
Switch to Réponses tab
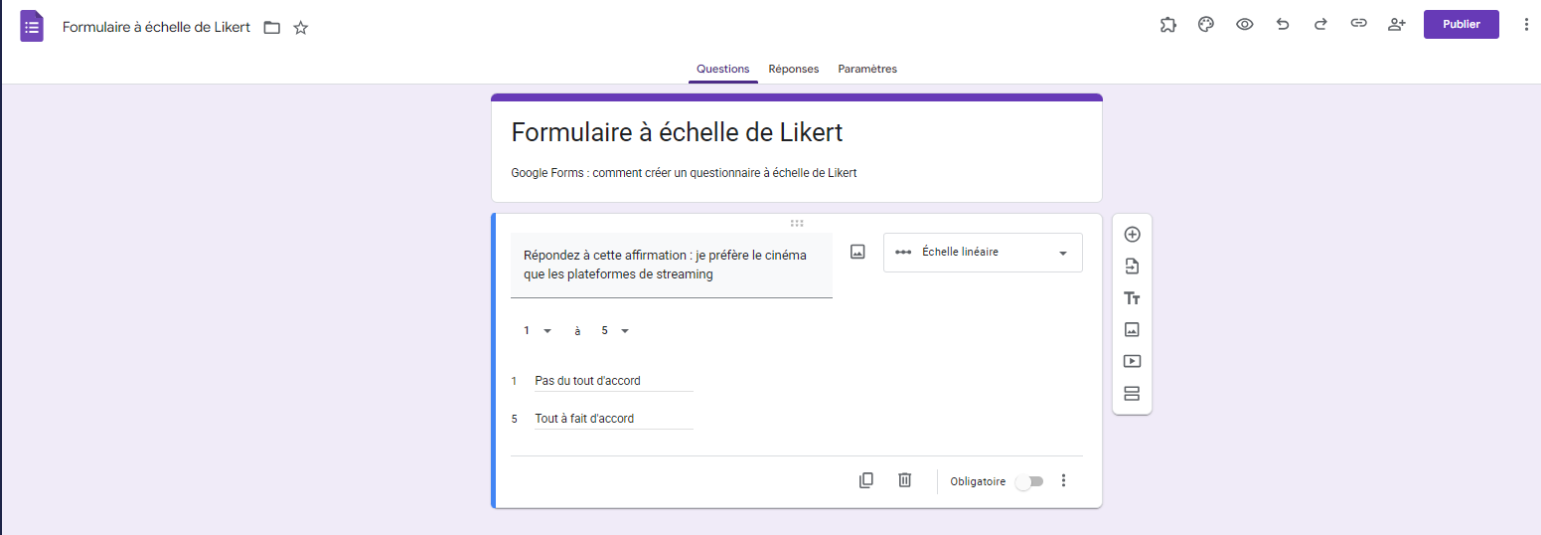(x=793, y=69)
